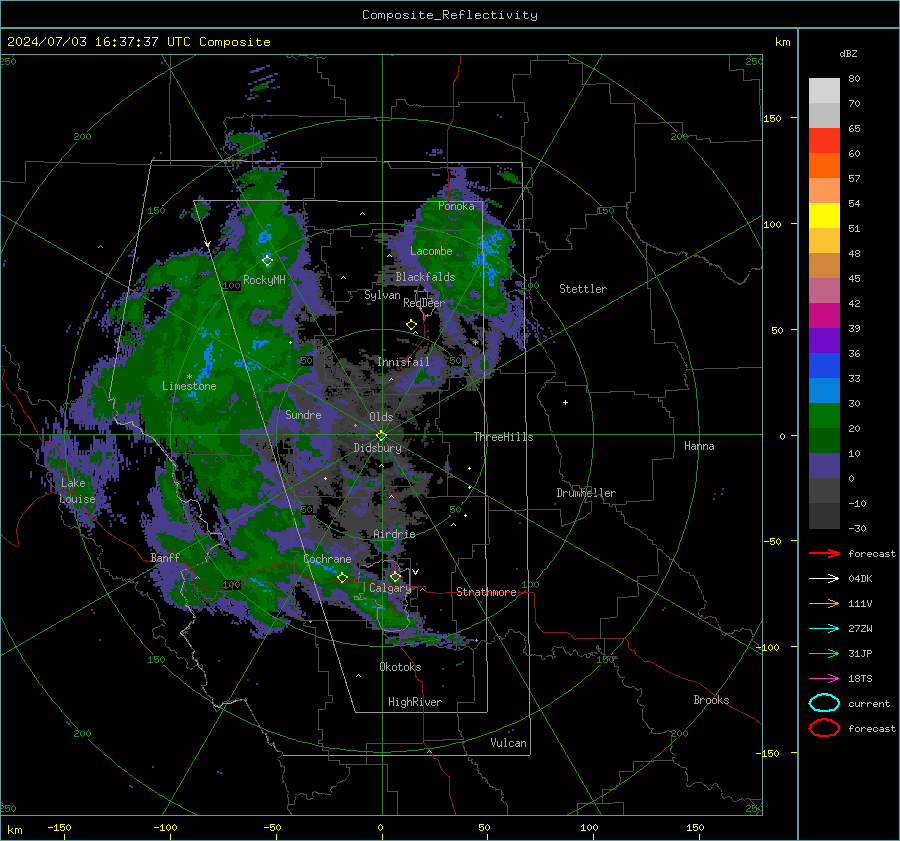Screen dimensions: 900x841
Task: Click the Calgary city label
Action: [x=390, y=588]
